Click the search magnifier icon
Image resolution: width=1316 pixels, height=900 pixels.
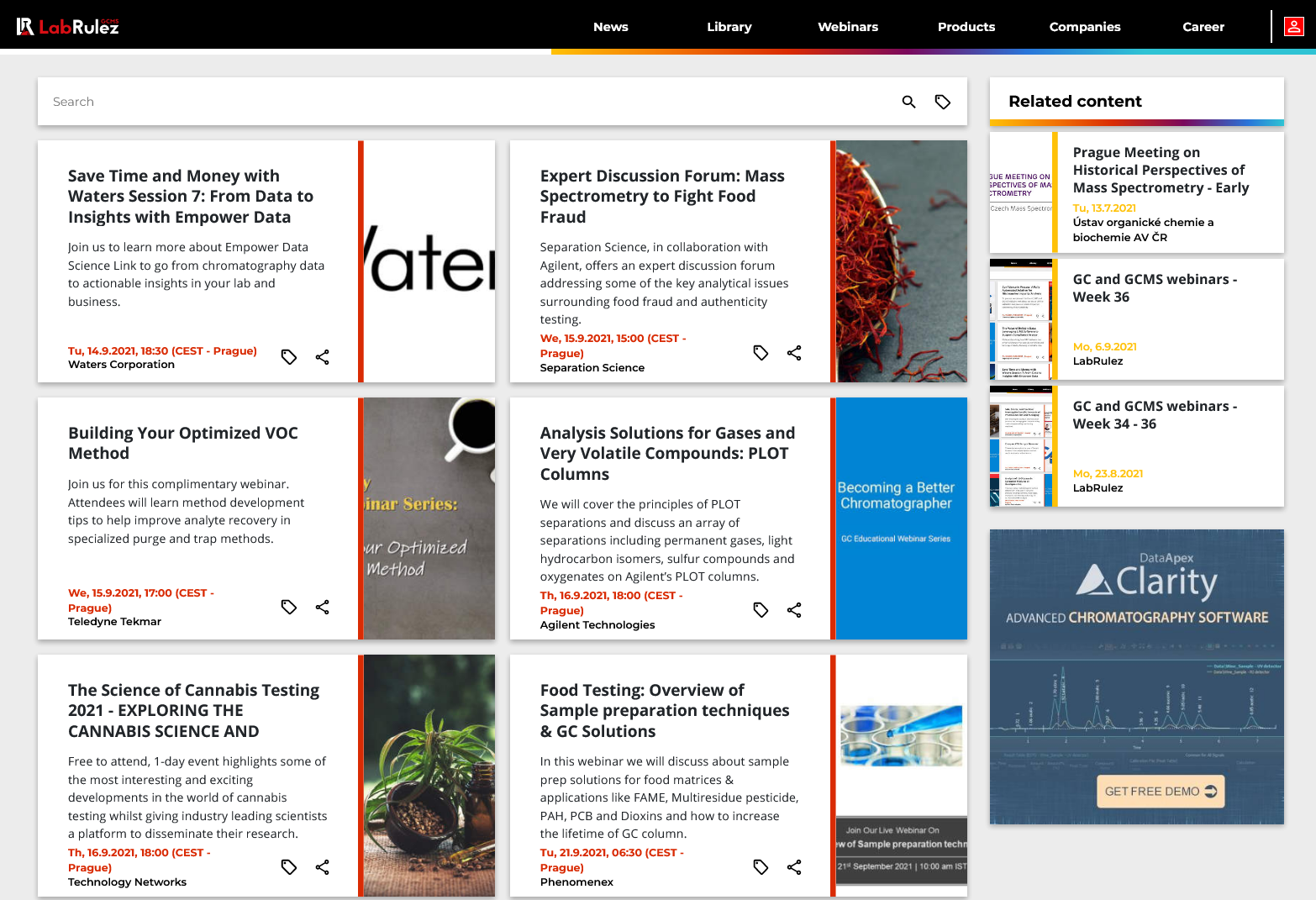[908, 102]
